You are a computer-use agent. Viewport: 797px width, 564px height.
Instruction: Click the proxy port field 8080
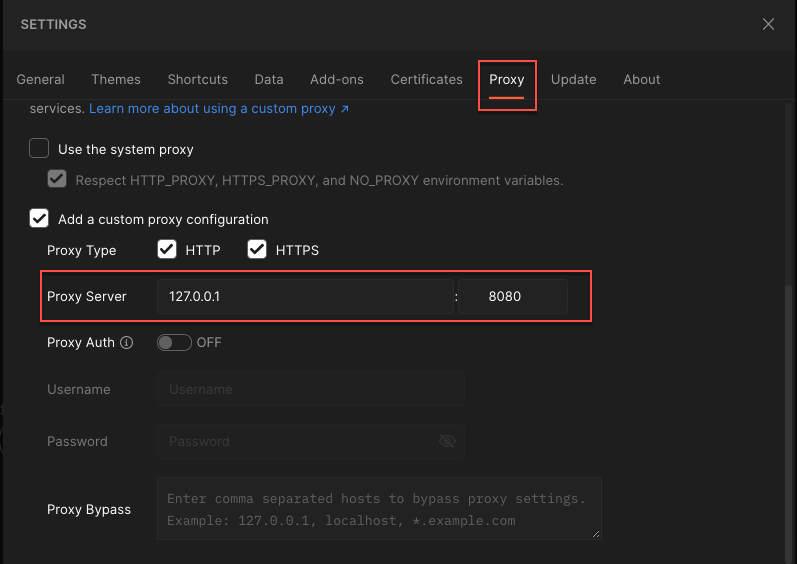513,296
